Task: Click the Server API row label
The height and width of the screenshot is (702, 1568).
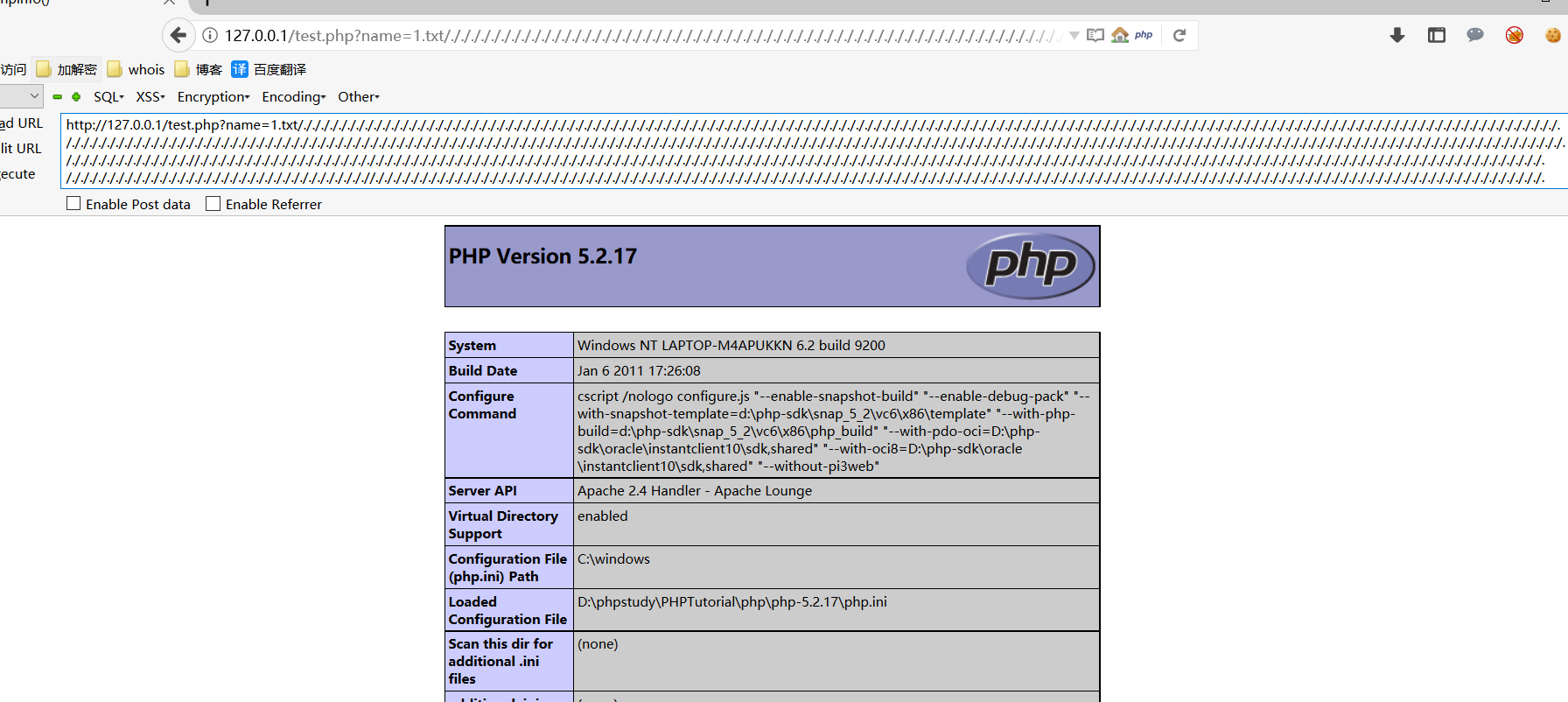Action: tap(483, 490)
